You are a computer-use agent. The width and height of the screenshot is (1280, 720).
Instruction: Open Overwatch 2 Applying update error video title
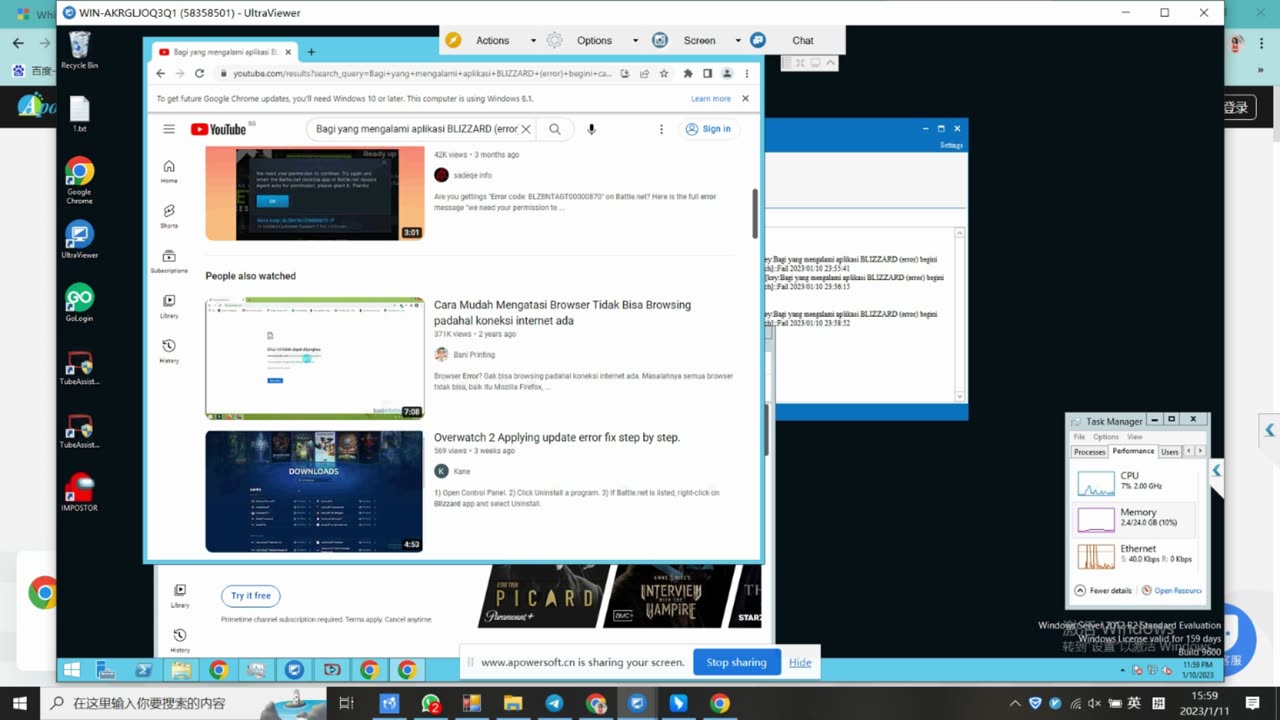[x=557, y=437]
